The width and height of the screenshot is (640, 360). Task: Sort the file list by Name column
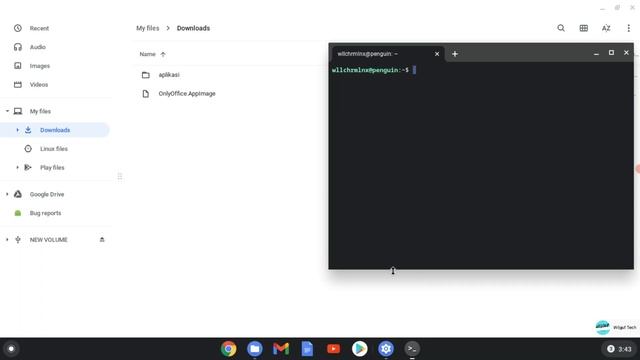pos(147,54)
